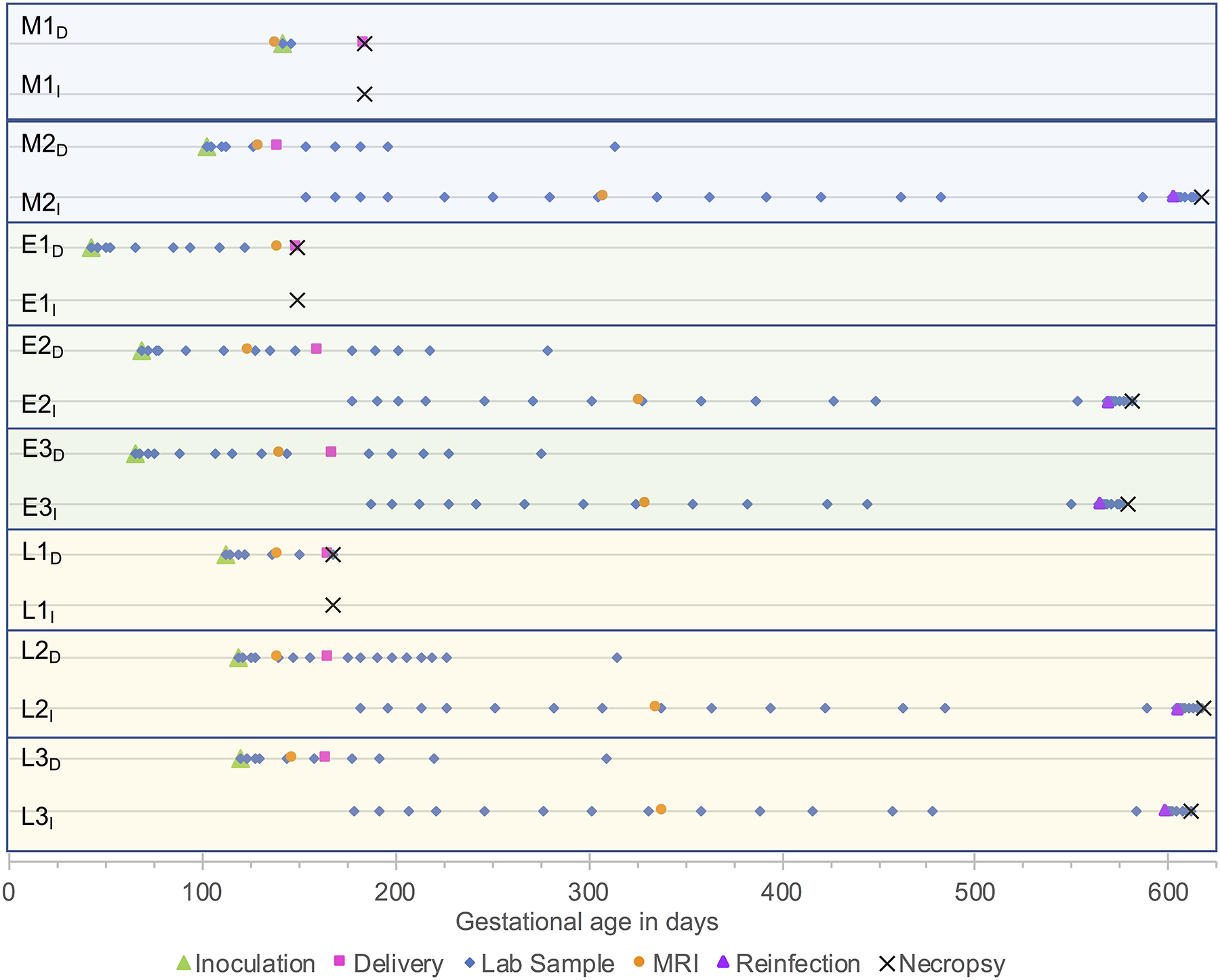Image resolution: width=1220 pixels, height=980 pixels.
Task: Click the isolated E2D lab sample near day 278
Action: pos(548,350)
